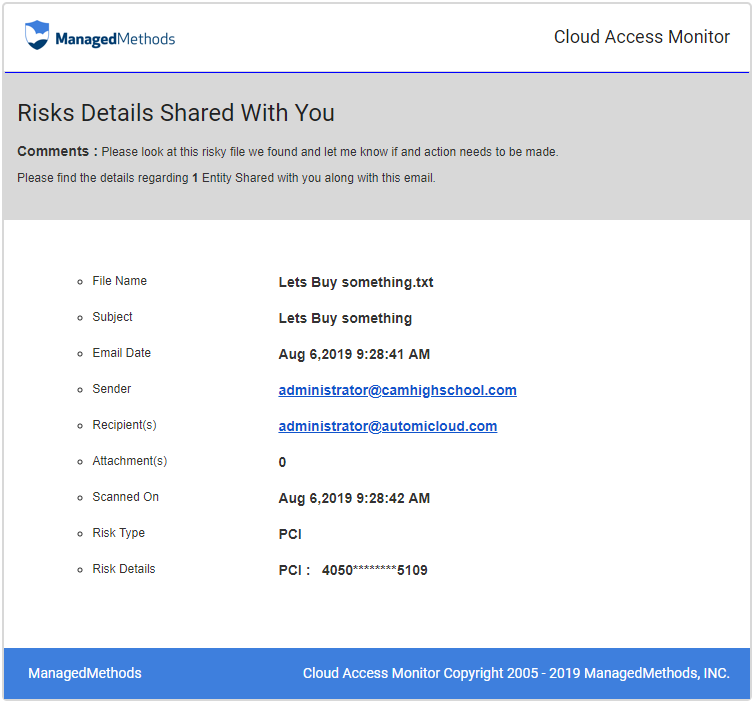Image resolution: width=755 pixels, height=704 pixels.
Task: Click the bold Comments label
Action: [x=57, y=152]
